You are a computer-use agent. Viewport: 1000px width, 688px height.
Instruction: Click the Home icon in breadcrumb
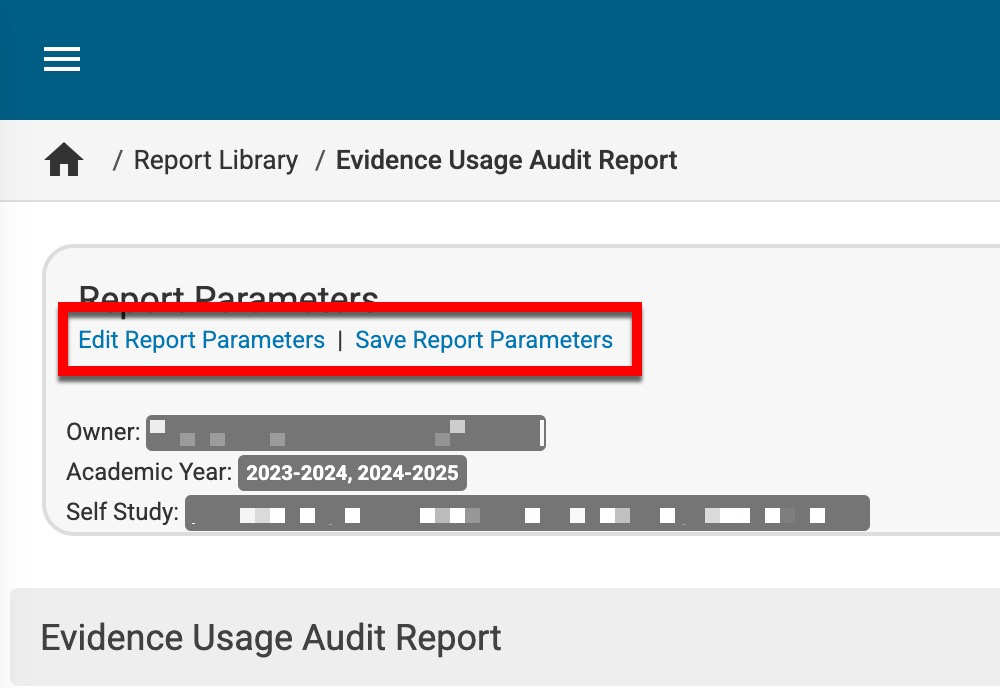(x=64, y=160)
